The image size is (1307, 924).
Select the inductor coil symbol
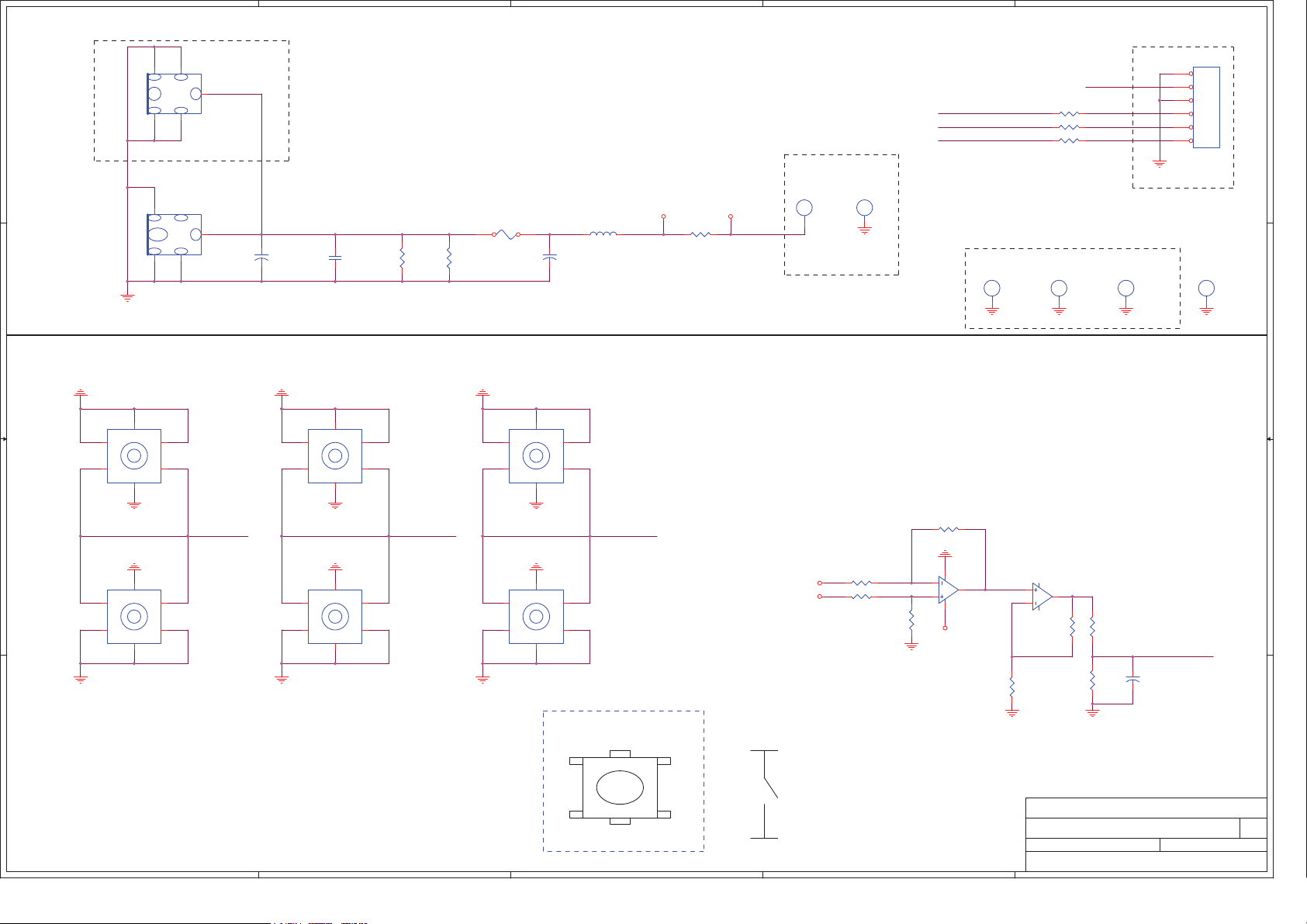click(603, 233)
